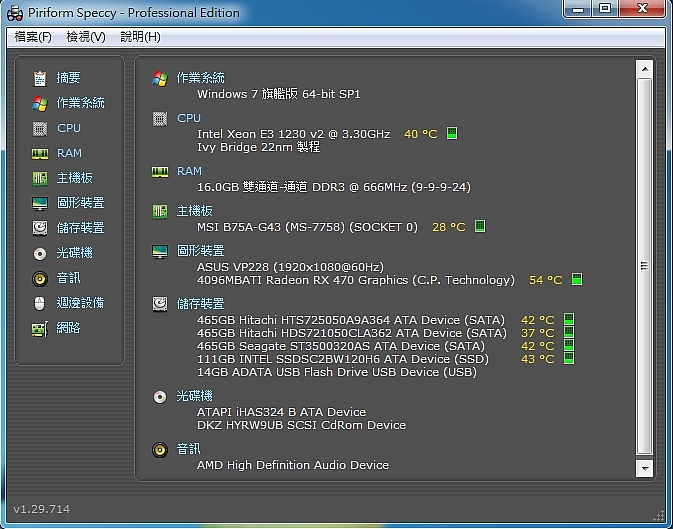Click green temperature indicator next to motherboard 28 °C
Viewport: 673px width, 529px height.
tap(480, 226)
